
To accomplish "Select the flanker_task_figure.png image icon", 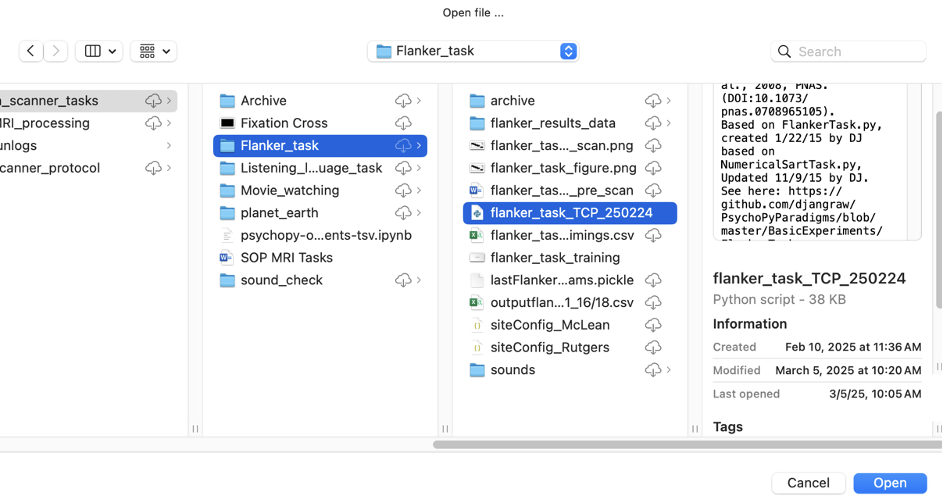I will point(477,168).
